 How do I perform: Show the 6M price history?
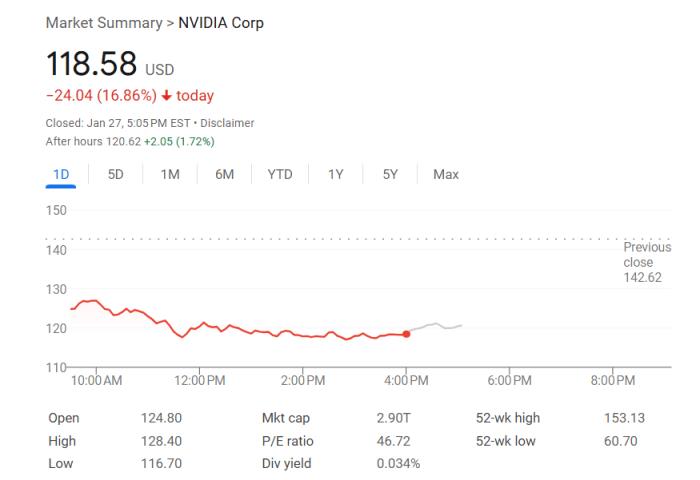[x=225, y=174]
